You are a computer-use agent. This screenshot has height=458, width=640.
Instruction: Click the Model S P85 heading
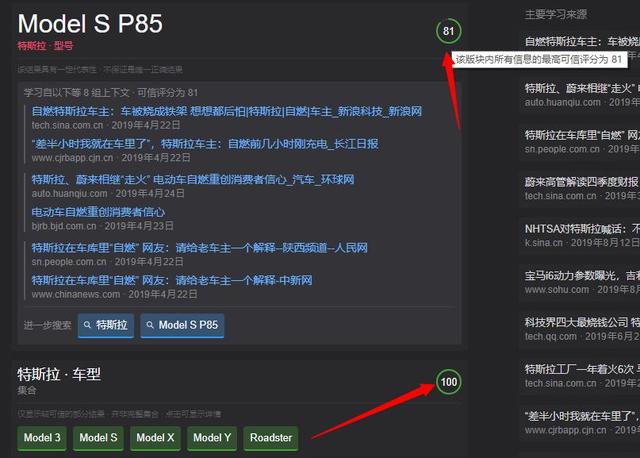click(x=90, y=24)
